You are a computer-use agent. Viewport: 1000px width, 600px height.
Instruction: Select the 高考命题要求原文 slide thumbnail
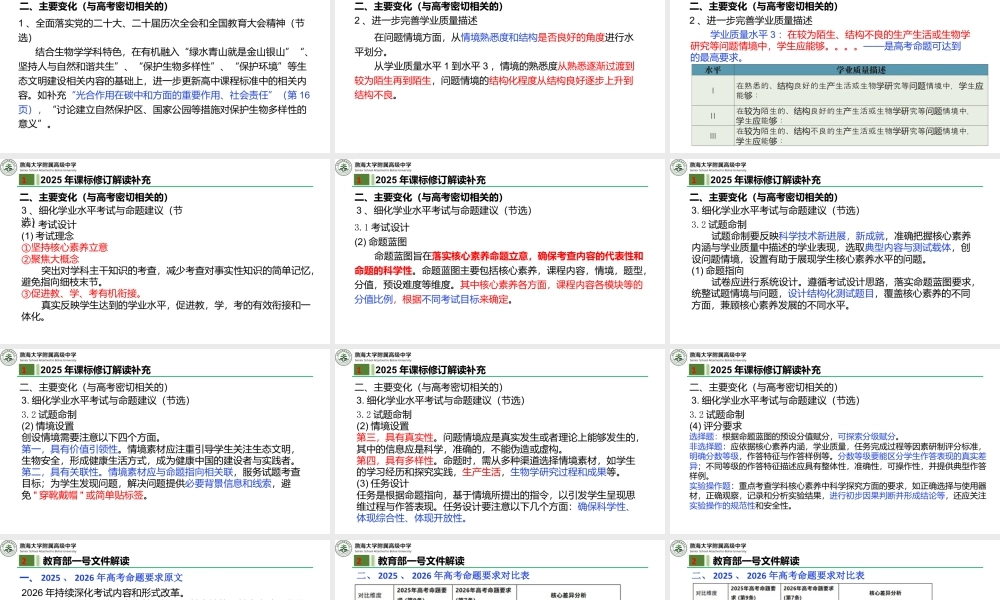click(165, 569)
